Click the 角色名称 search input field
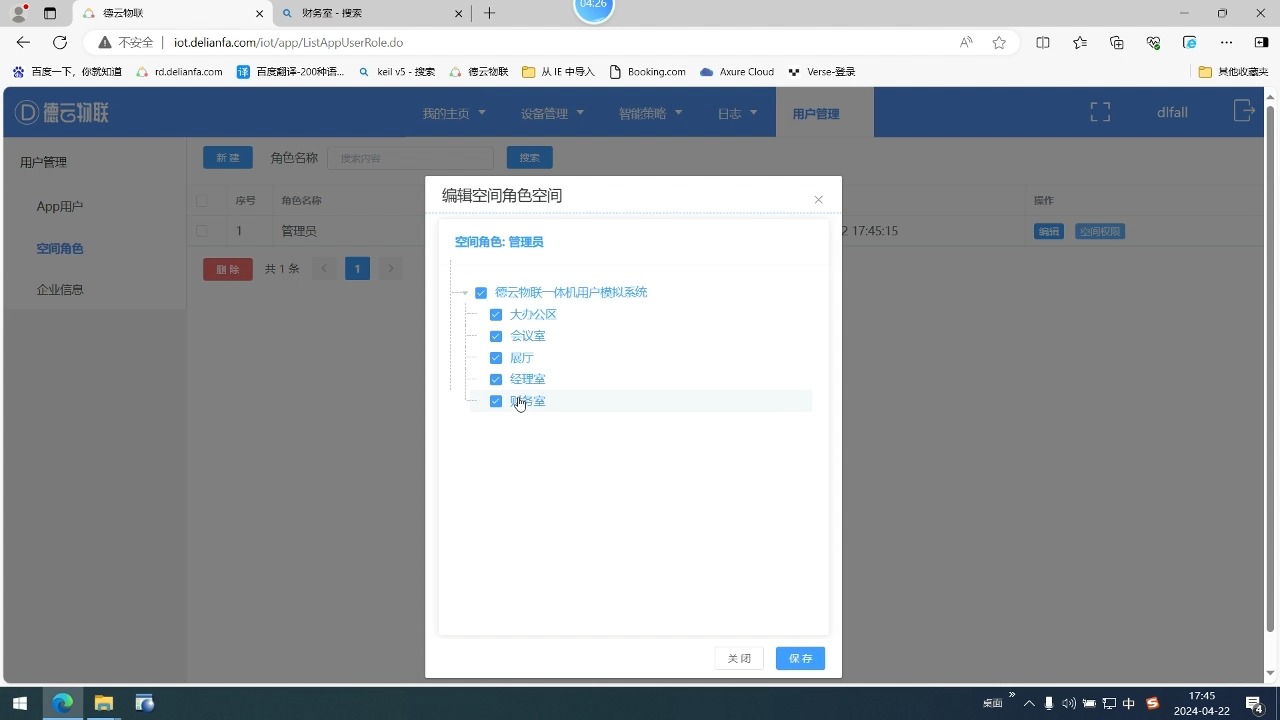 point(410,158)
